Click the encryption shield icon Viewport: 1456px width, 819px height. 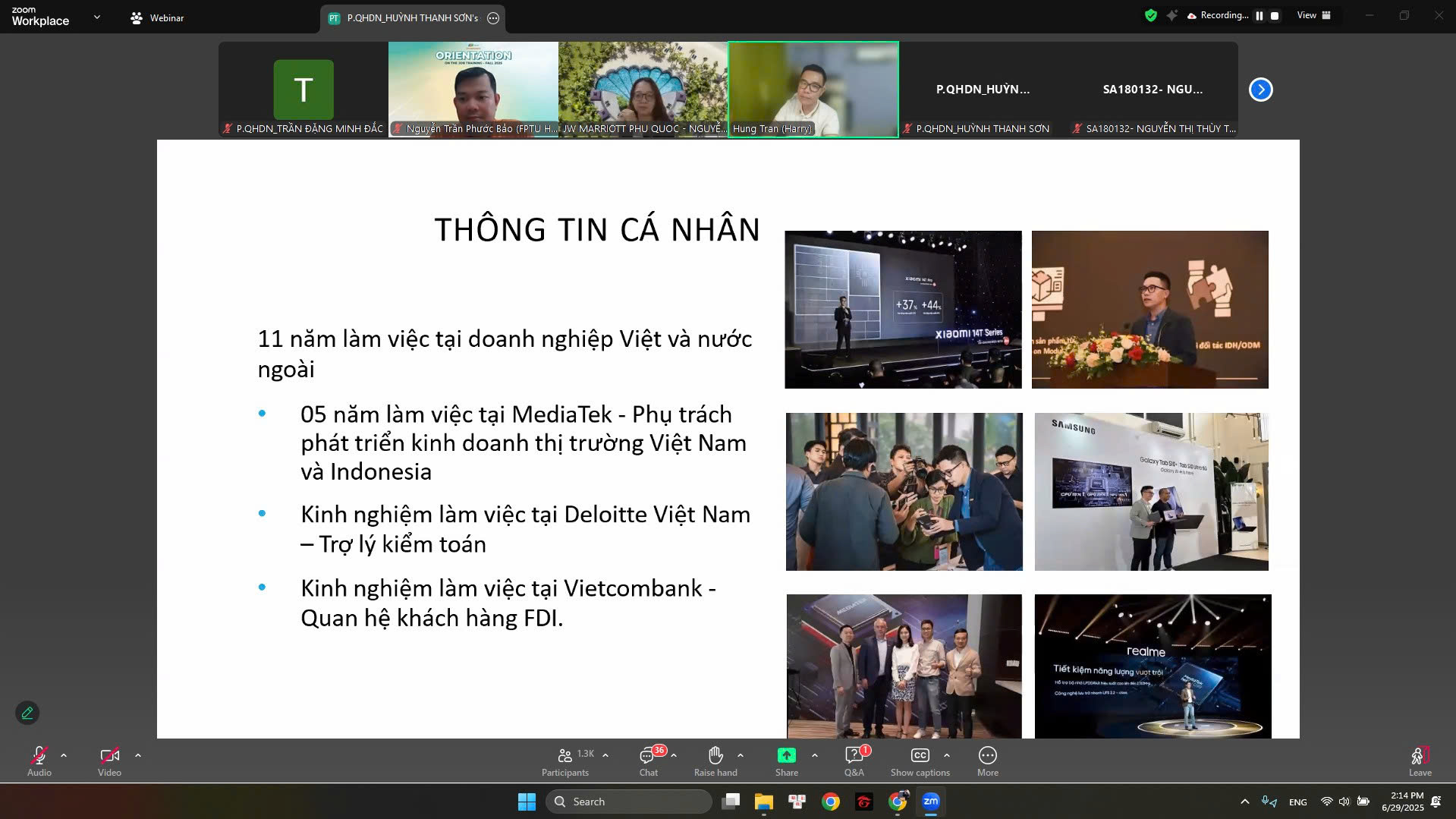(1151, 15)
